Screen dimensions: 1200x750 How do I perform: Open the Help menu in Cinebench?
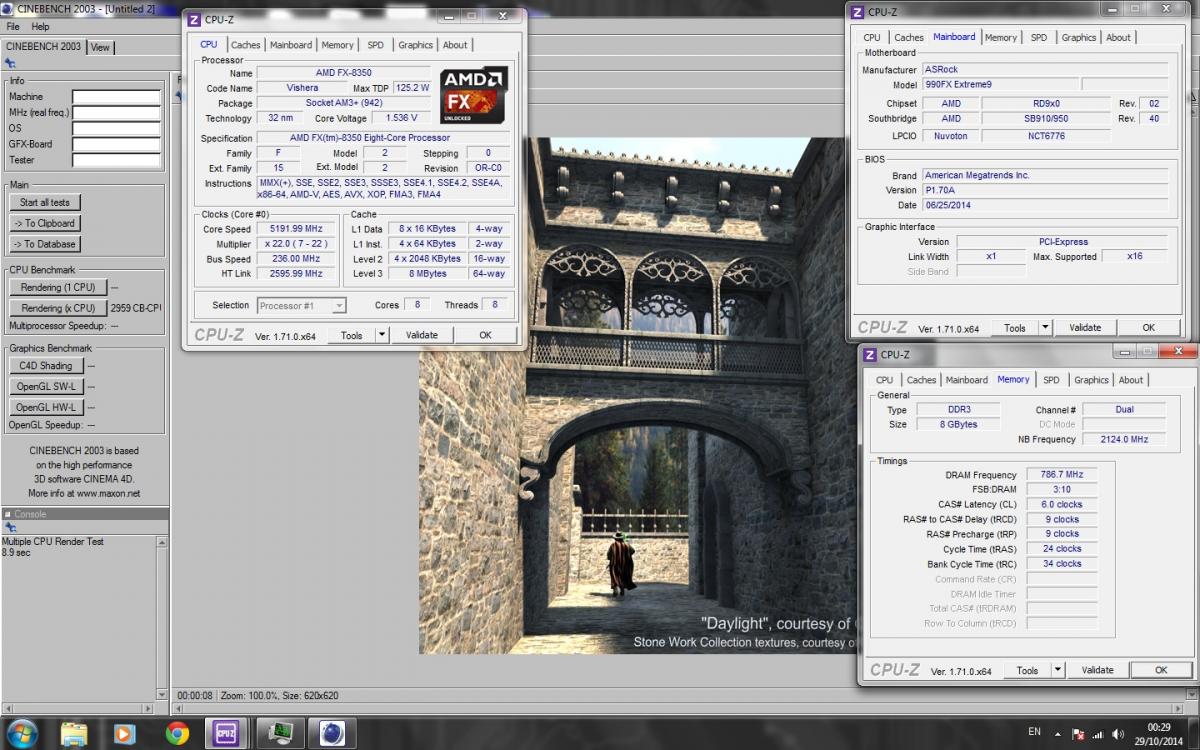40,27
